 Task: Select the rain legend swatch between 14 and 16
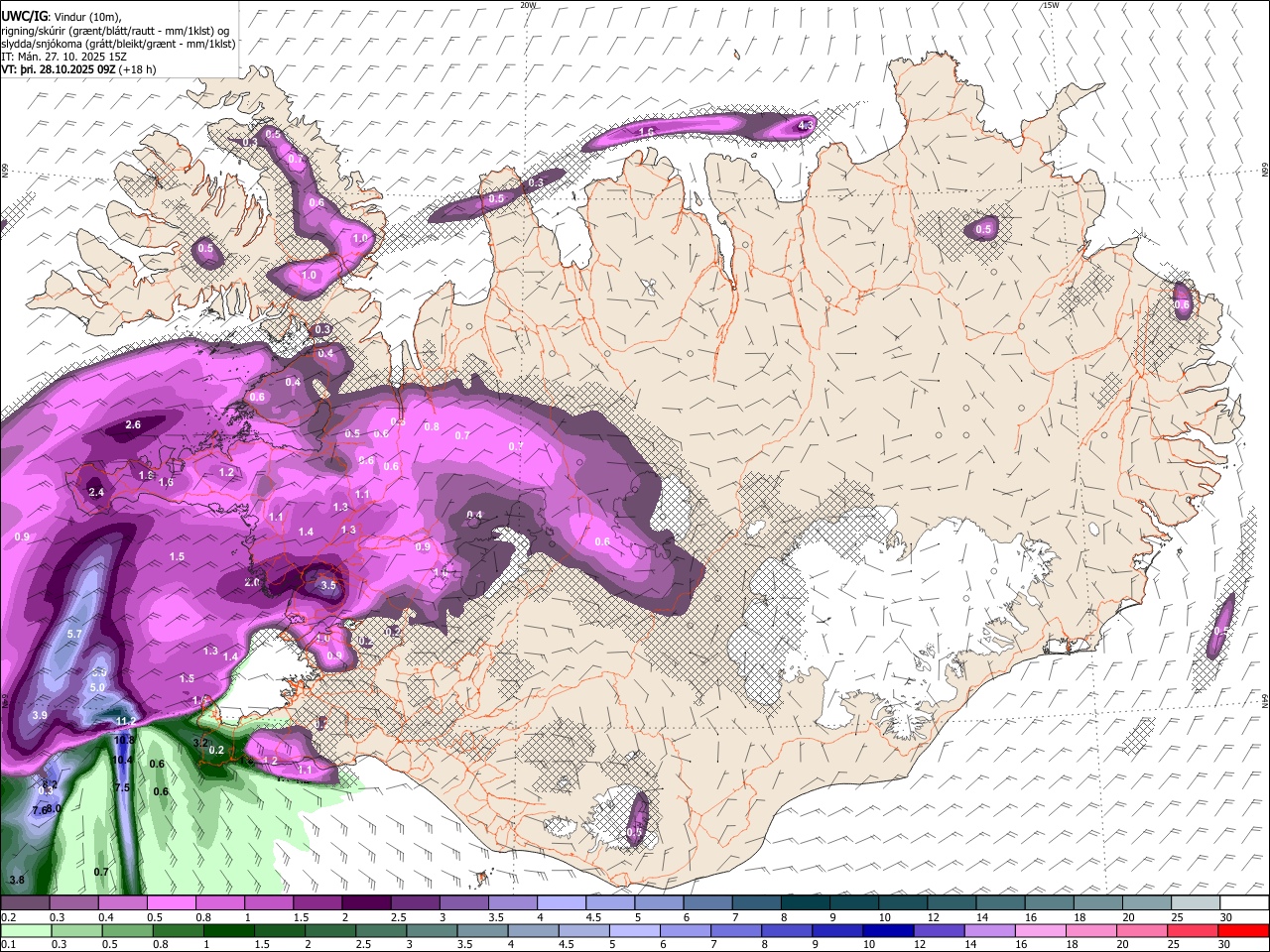coord(990,931)
